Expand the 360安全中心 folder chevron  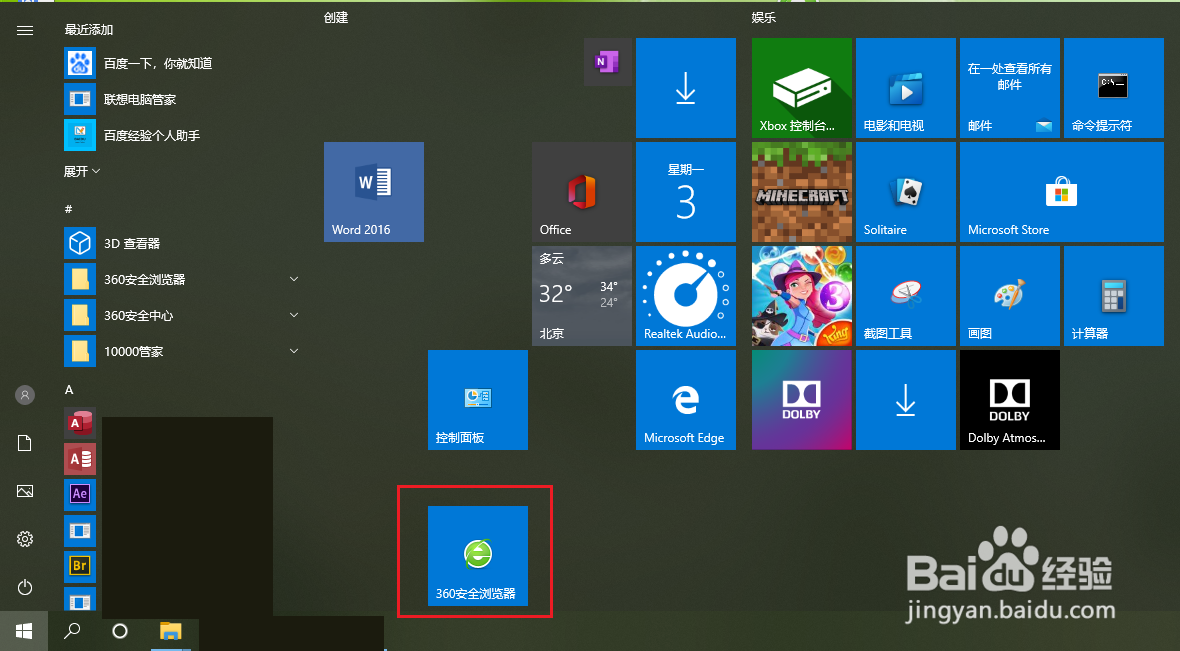(293, 315)
